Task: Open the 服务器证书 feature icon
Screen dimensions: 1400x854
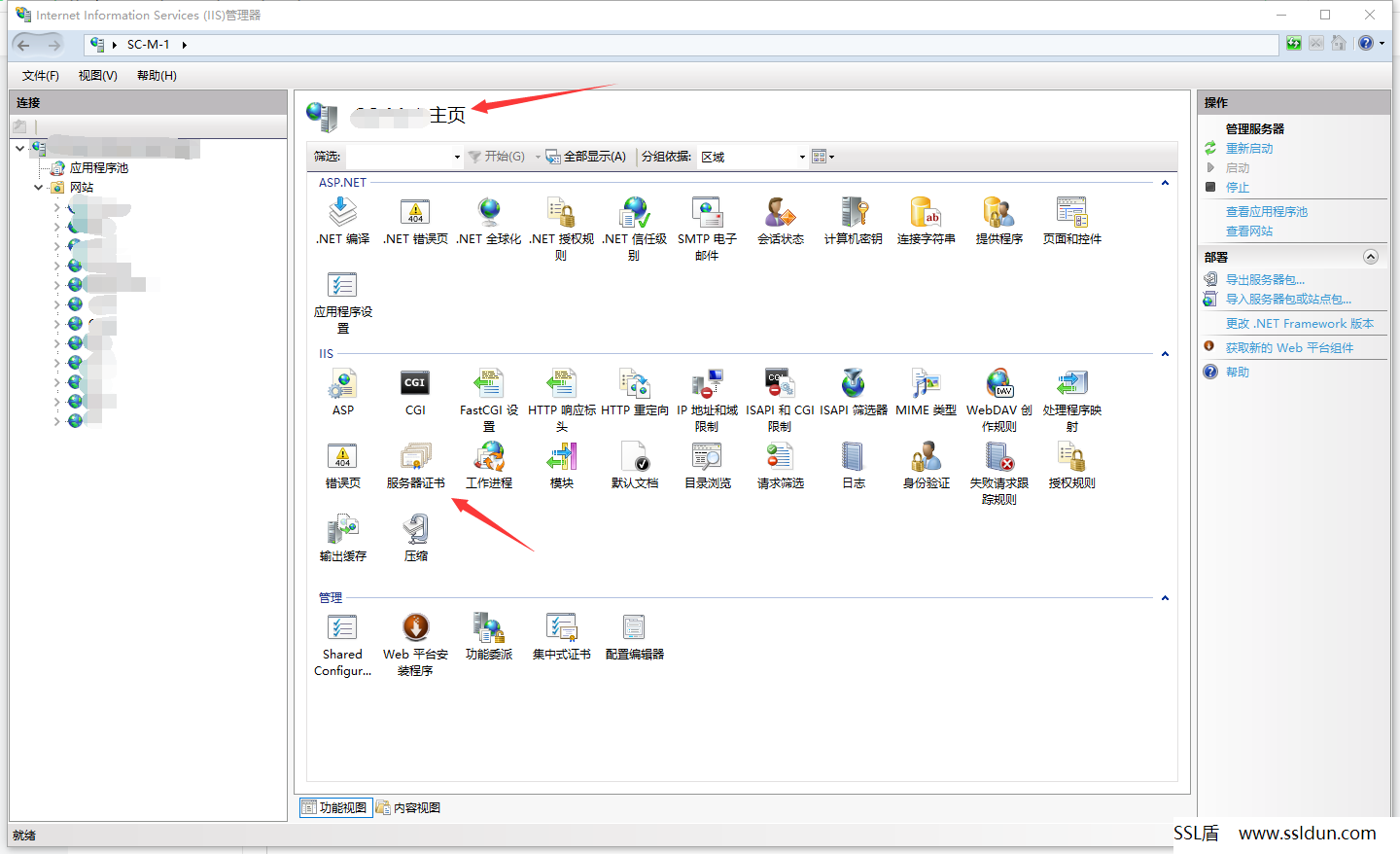Action: [415, 465]
